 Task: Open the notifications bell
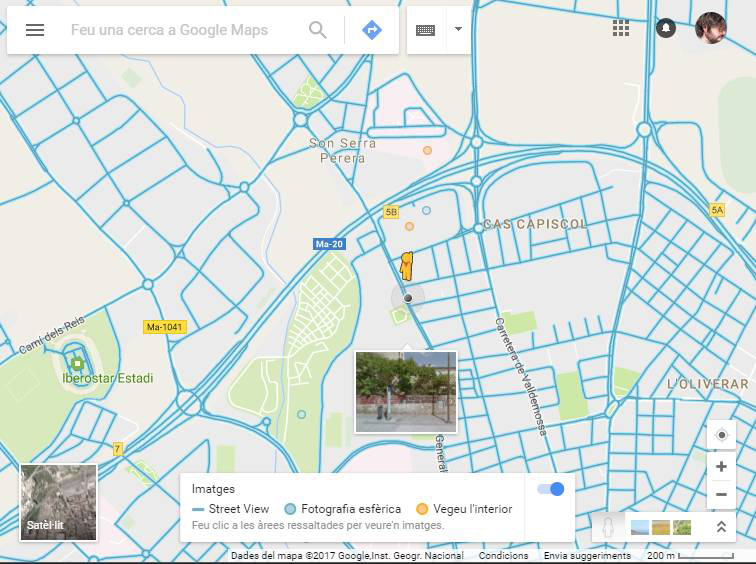(x=666, y=28)
